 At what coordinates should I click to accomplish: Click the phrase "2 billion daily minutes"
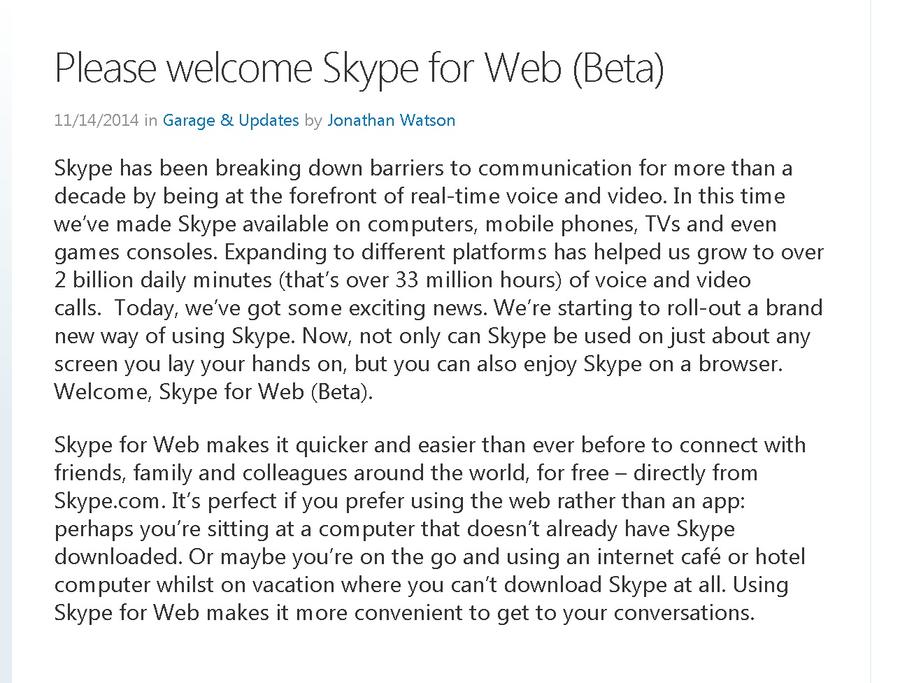coord(163,280)
